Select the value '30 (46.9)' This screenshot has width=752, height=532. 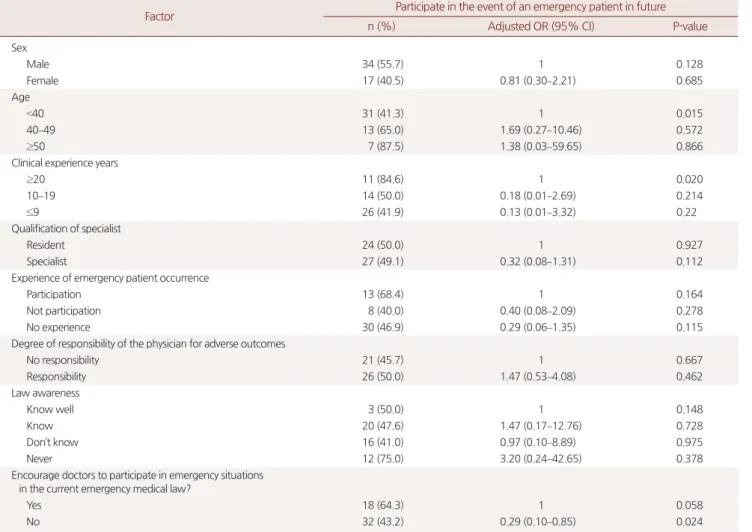pyautogui.click(x=383, y=327)
